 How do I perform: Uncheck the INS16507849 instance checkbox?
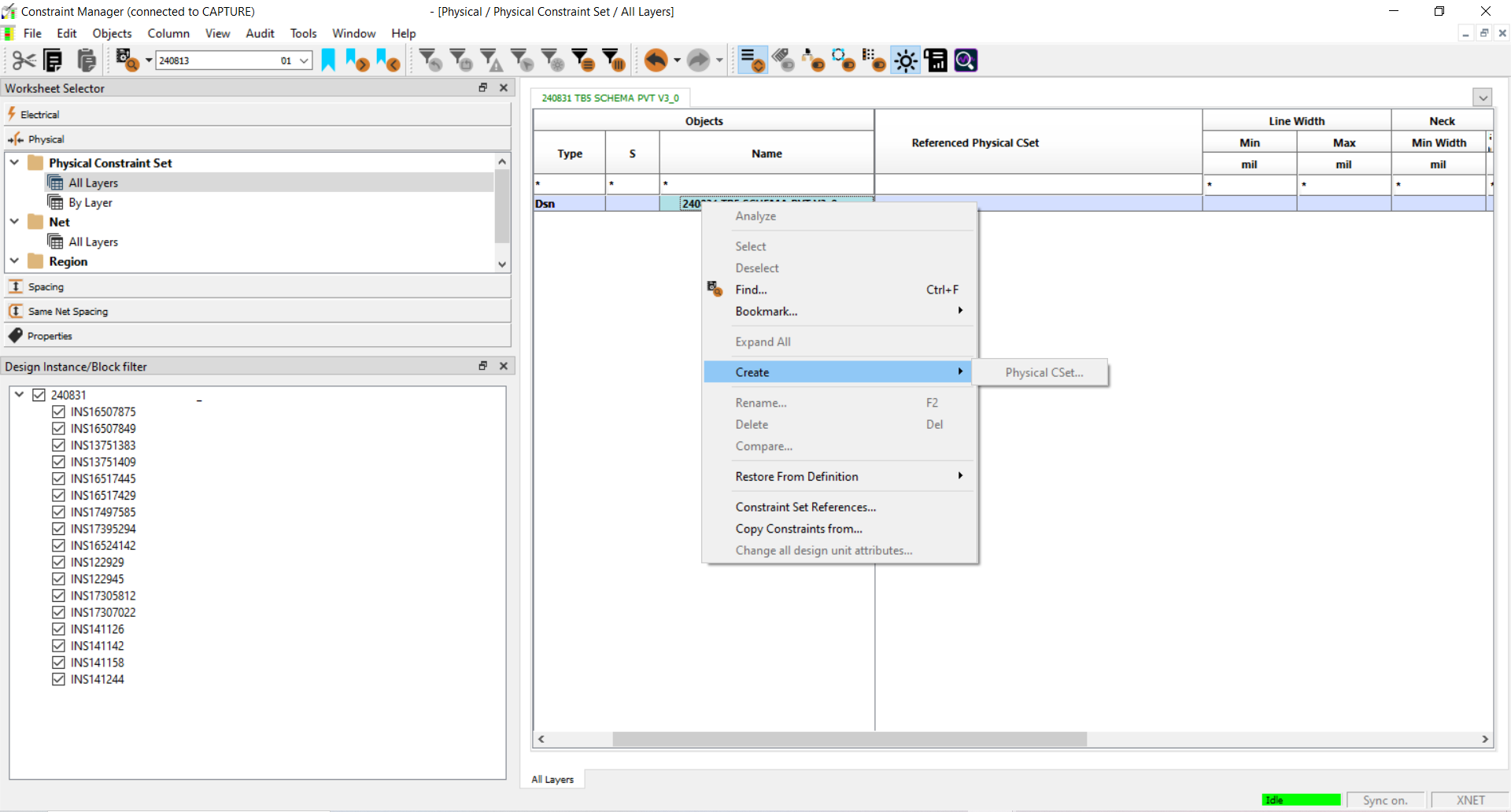[x=58, y=428]
